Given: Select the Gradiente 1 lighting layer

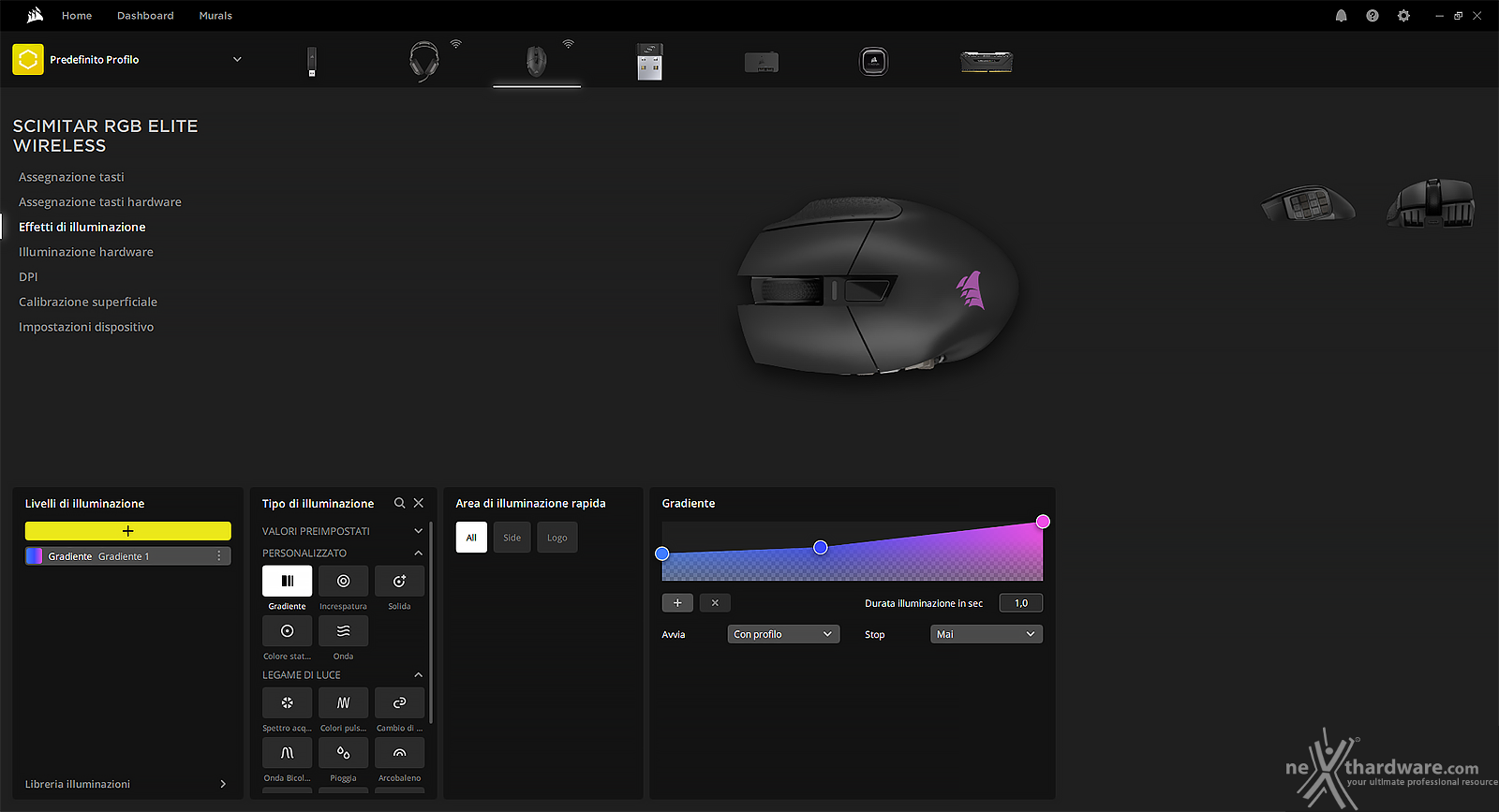Looking at the screenshot, I should pos(128,555).
